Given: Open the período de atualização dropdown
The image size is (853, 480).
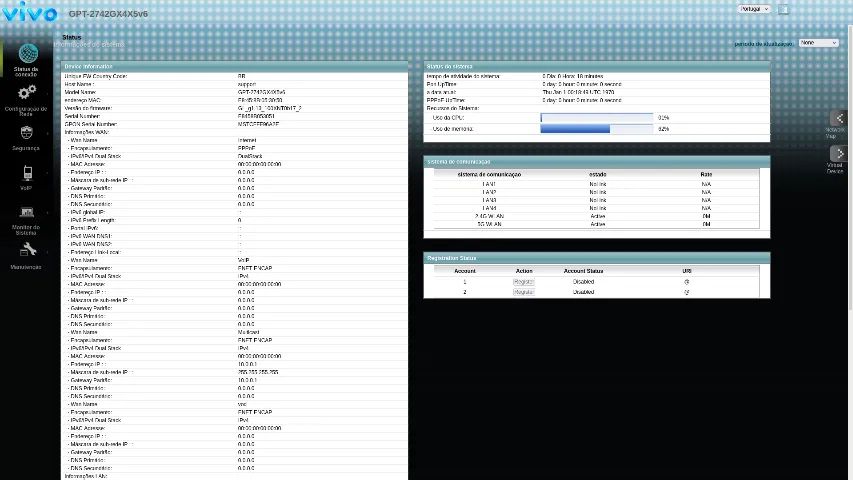Looking at the screenshot, I should (818, 42).
